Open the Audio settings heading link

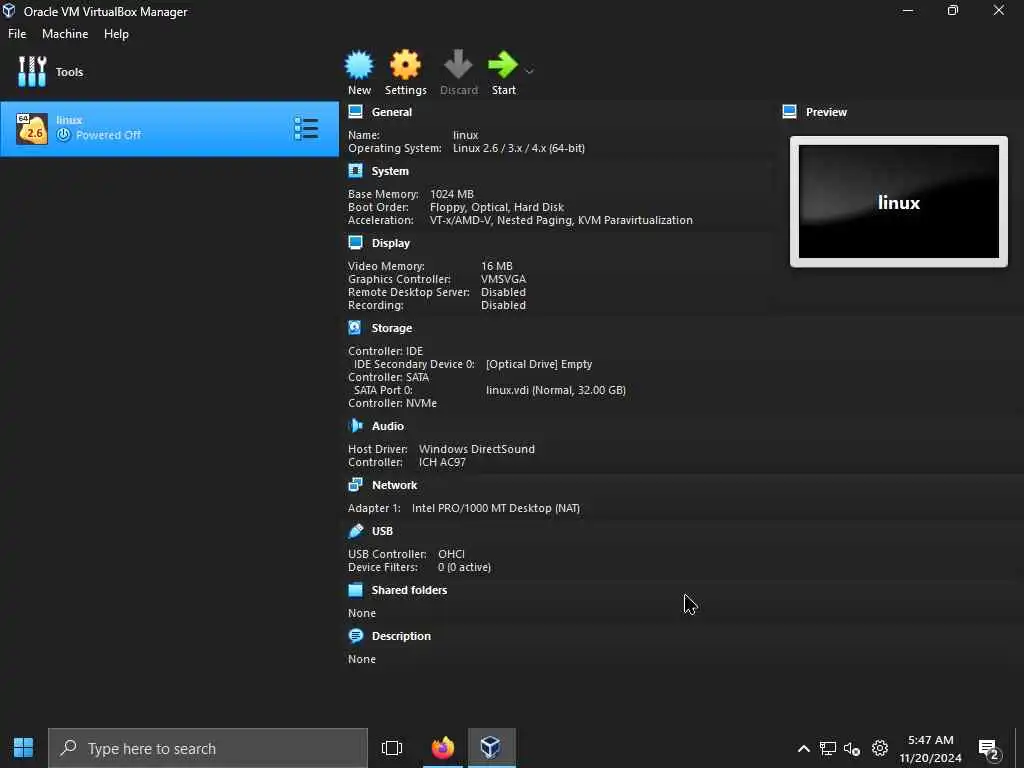(x=387, y=426)
